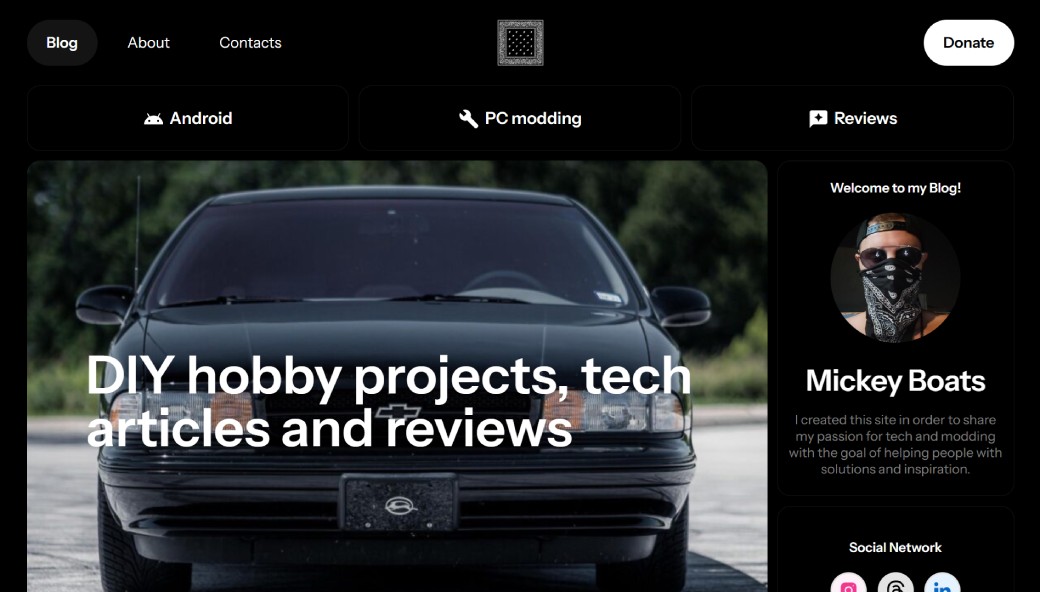Viewport: 1040px width, 592px height.
Task: Open the LinkedIn social profile icon
Action: [x=942, y=583]
